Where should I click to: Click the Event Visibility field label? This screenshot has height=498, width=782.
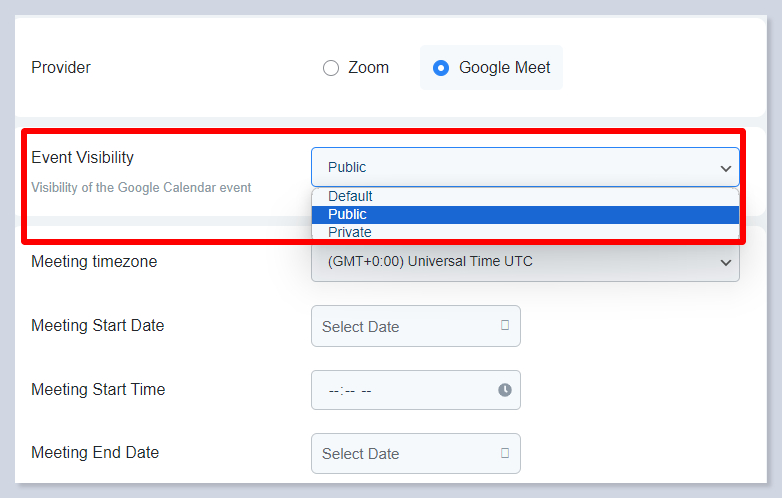point(82,157)
